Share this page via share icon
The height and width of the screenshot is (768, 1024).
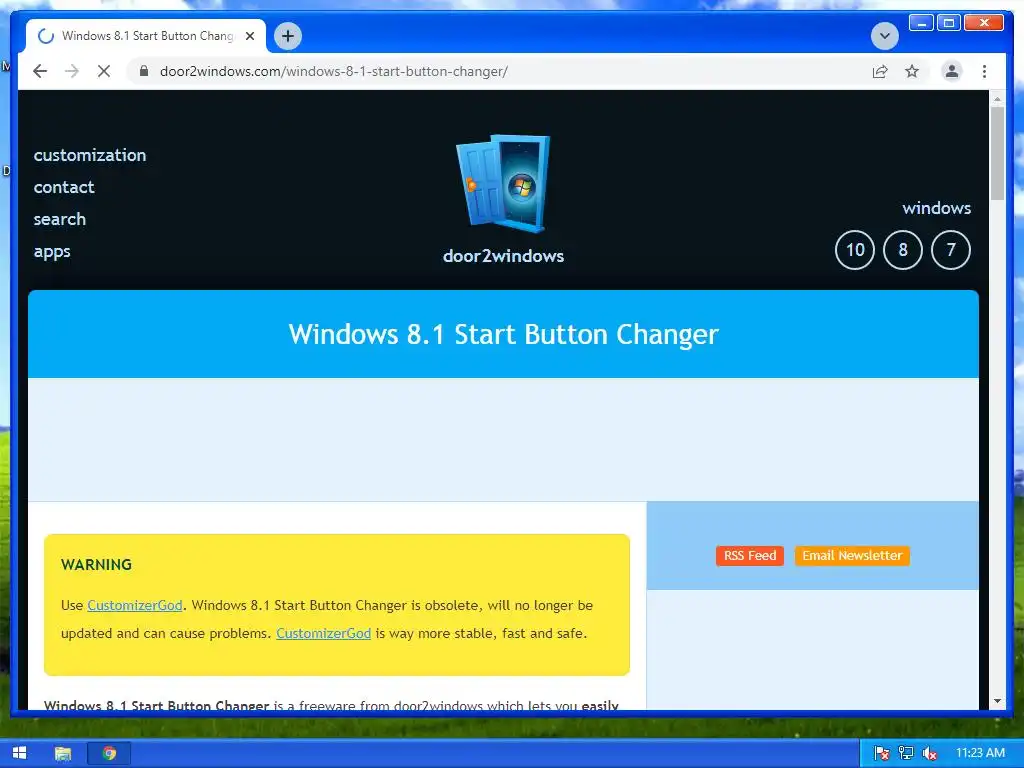pyautogui.click(x=880, y=71)
